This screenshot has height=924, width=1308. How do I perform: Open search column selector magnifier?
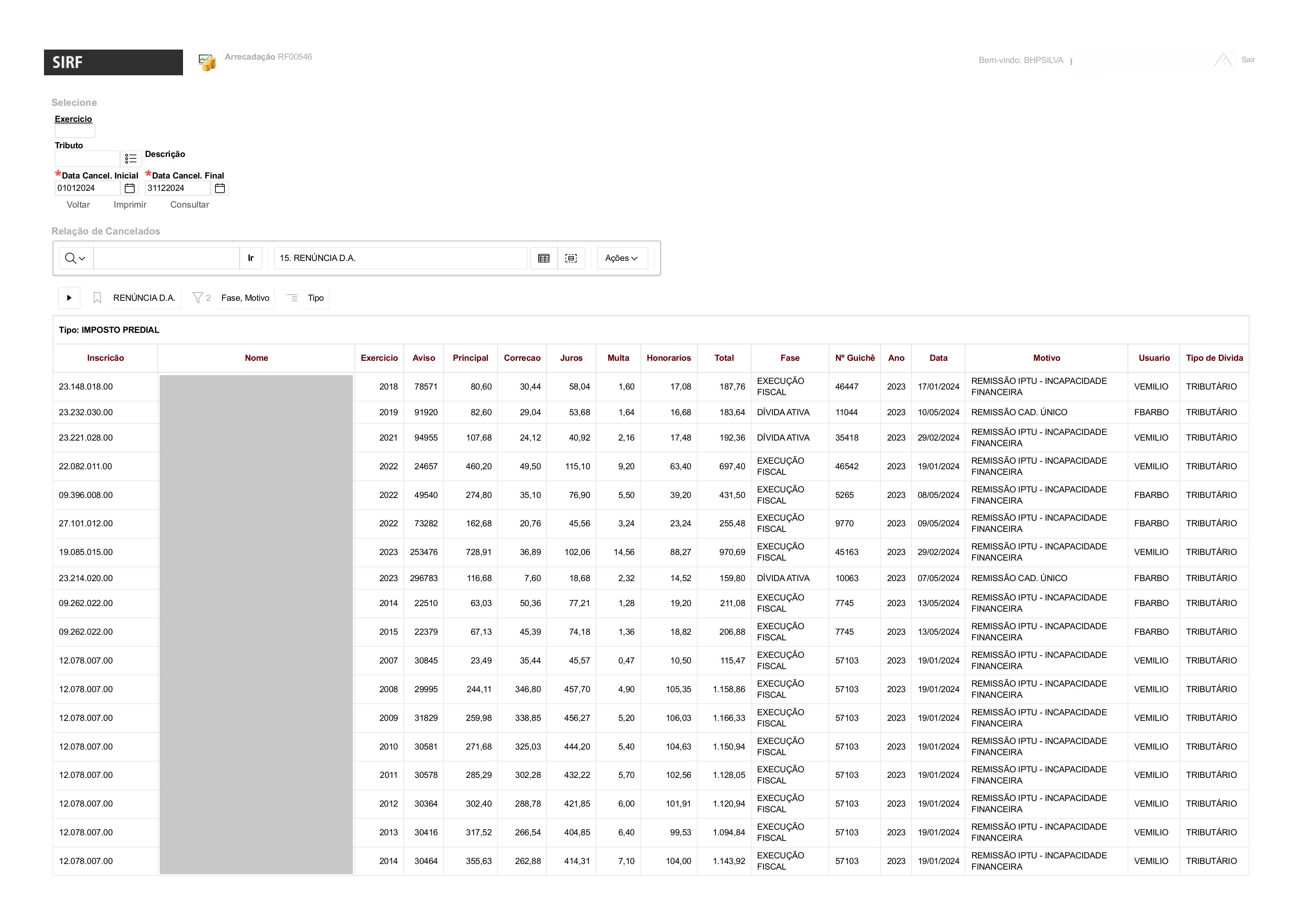point(75,258)
